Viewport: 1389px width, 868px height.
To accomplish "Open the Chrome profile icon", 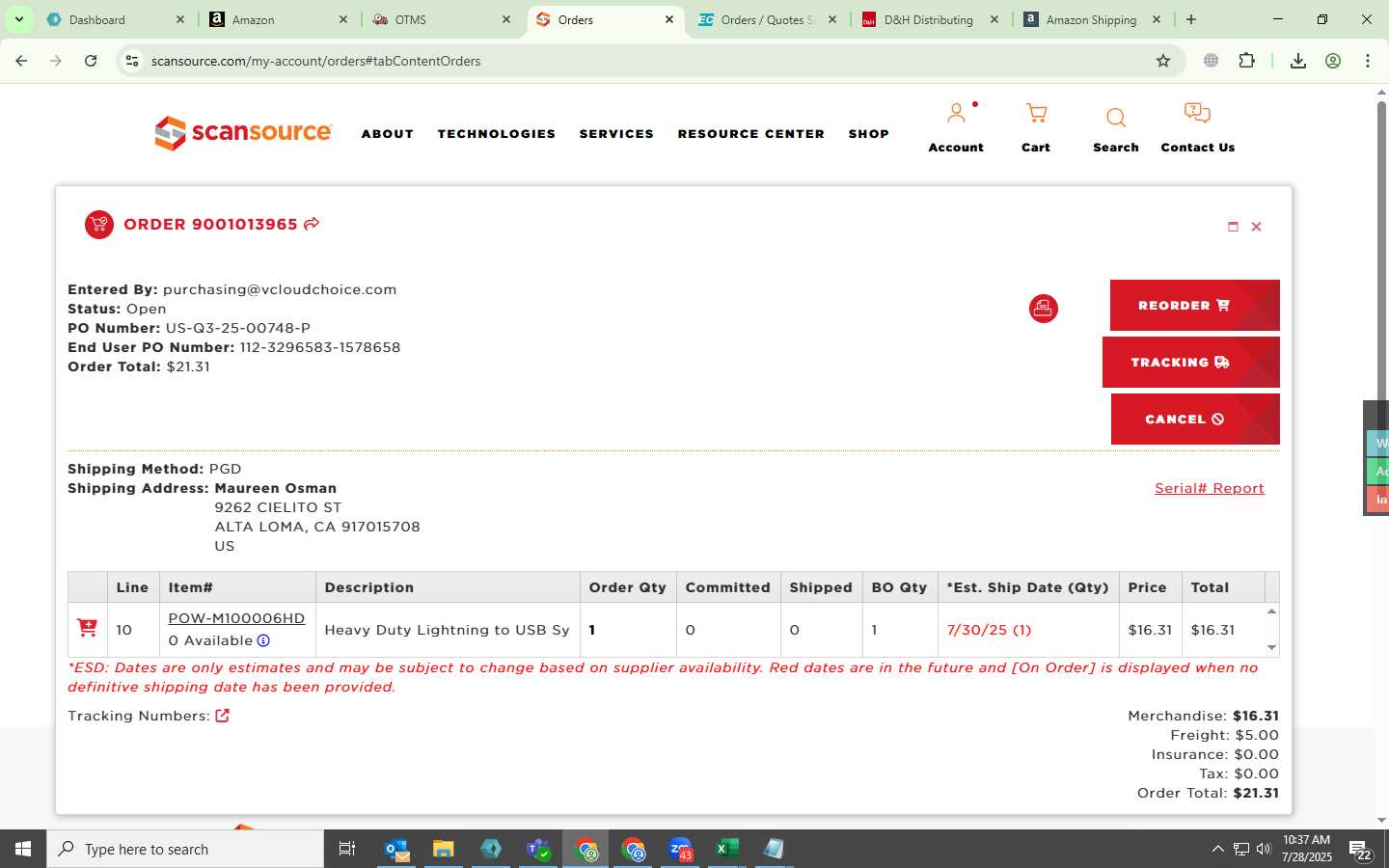I will pos(1333,61).
